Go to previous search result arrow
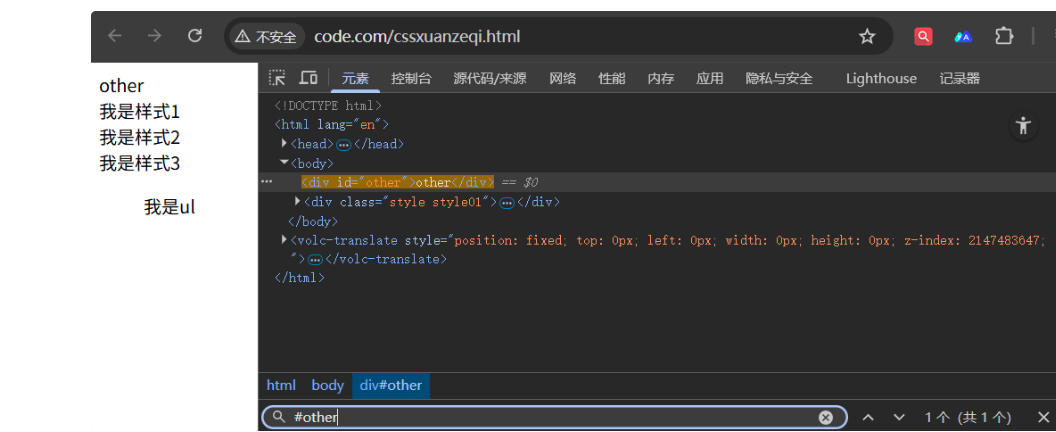1056x432 pixels. 868,417
